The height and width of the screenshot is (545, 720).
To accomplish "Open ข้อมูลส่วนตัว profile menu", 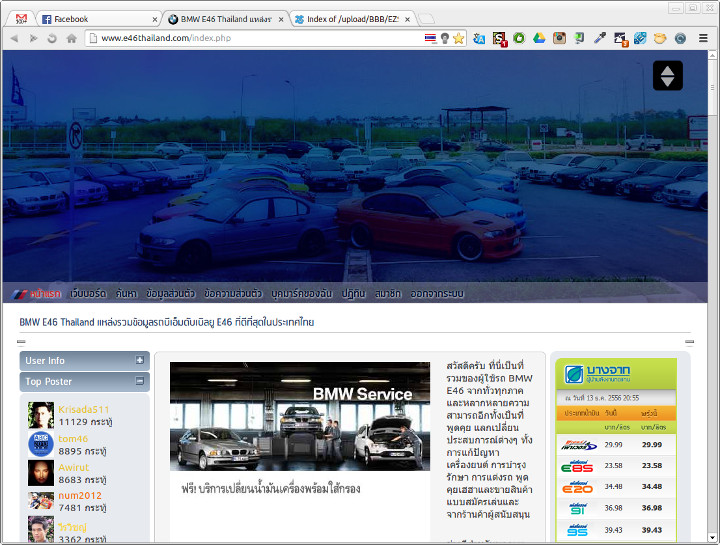I will tap(170, 294).
